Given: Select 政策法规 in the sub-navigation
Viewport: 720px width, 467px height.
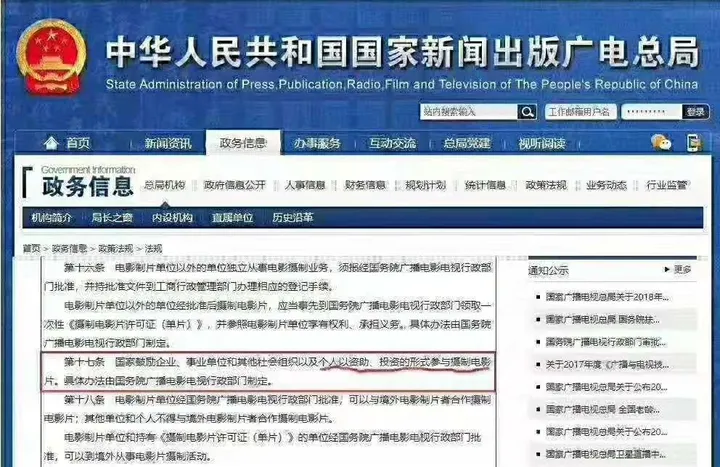Looking at the screenshot, I should 546,185.
